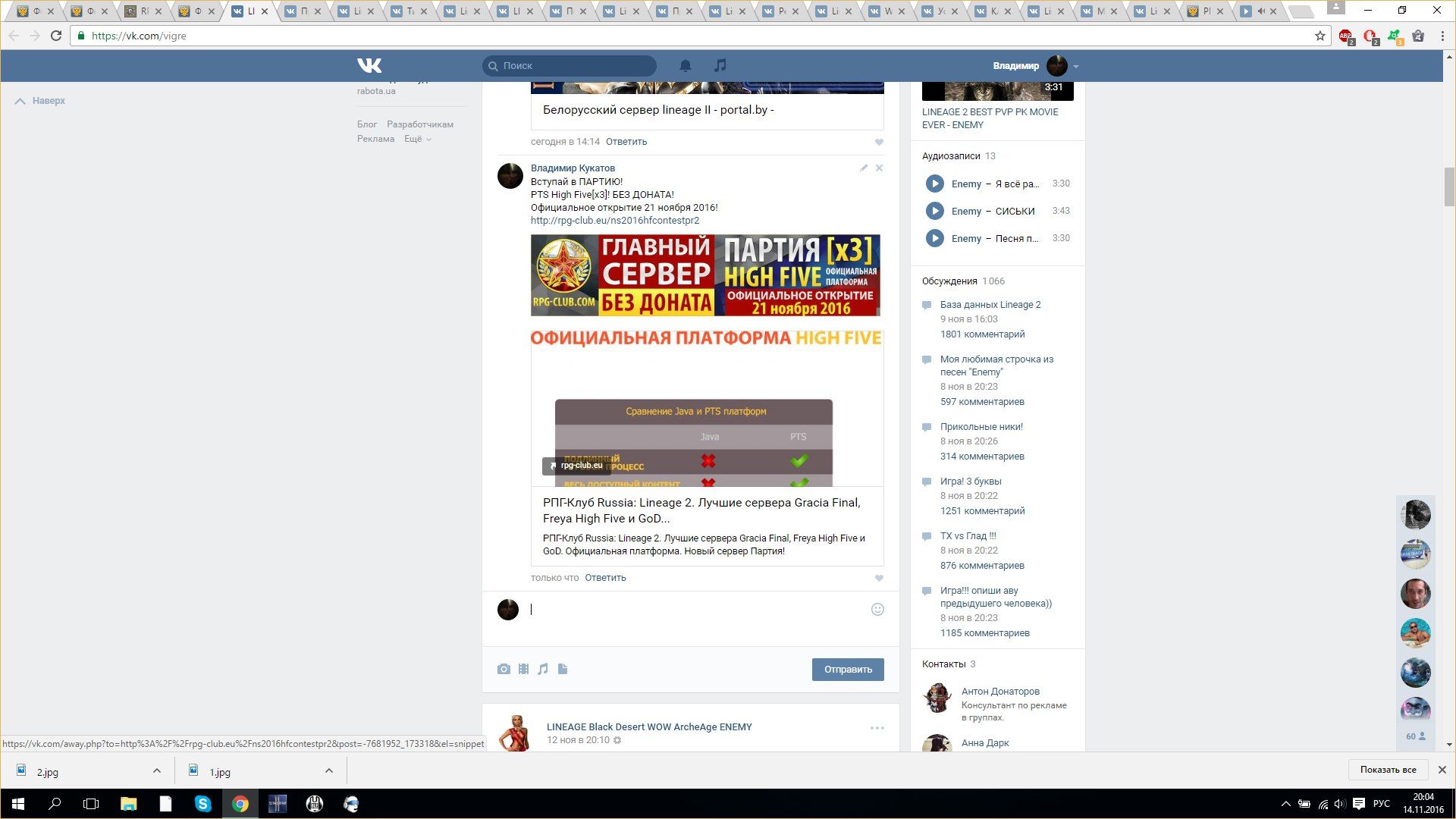Open VK notifications bell icon

click(x=685, y=66)
